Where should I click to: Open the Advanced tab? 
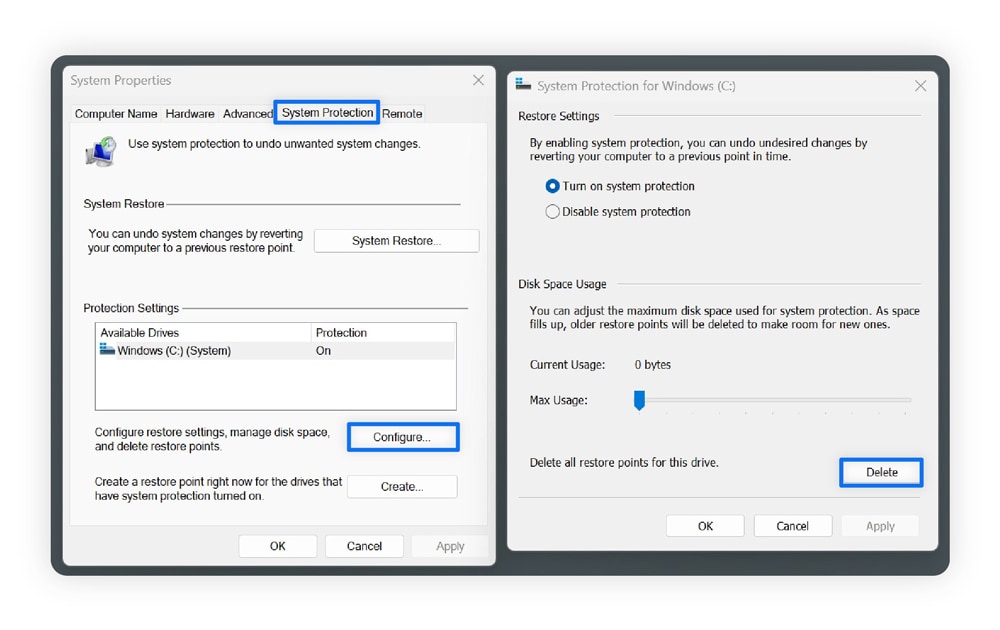pos(247,113)
